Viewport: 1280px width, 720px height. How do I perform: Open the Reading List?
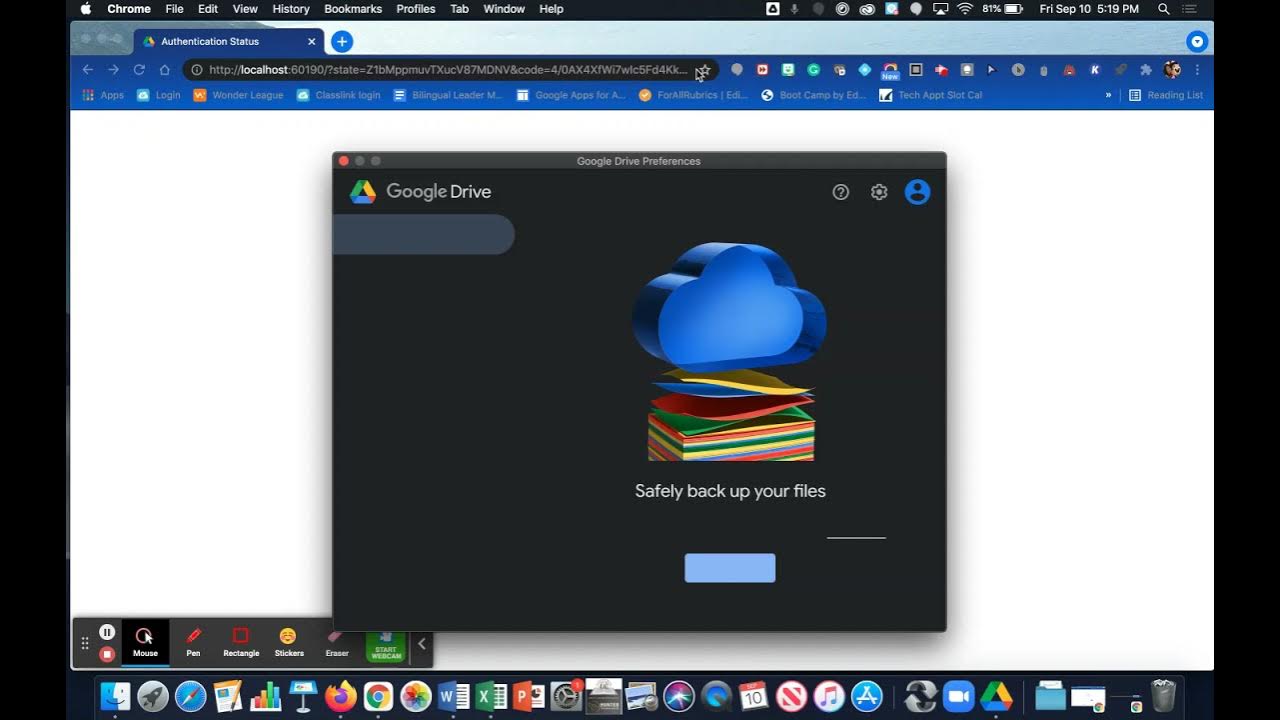(x=1166, y=95)
